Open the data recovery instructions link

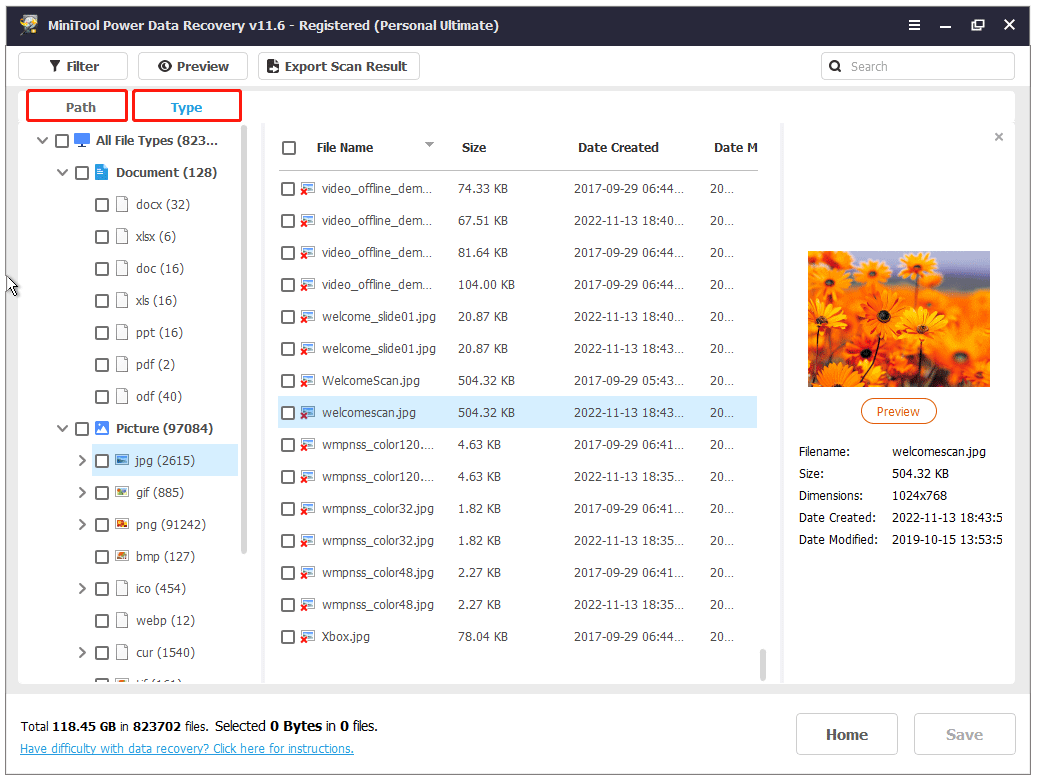186,748
